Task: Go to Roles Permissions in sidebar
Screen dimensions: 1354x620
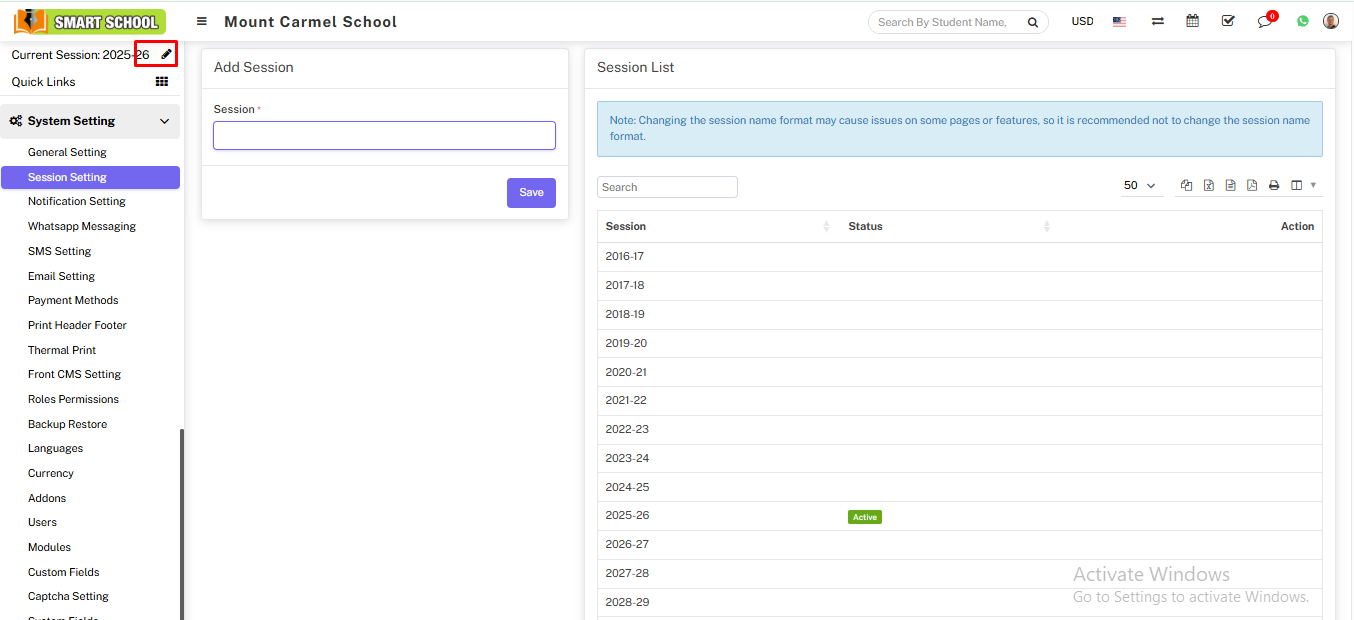Action: 73,399
